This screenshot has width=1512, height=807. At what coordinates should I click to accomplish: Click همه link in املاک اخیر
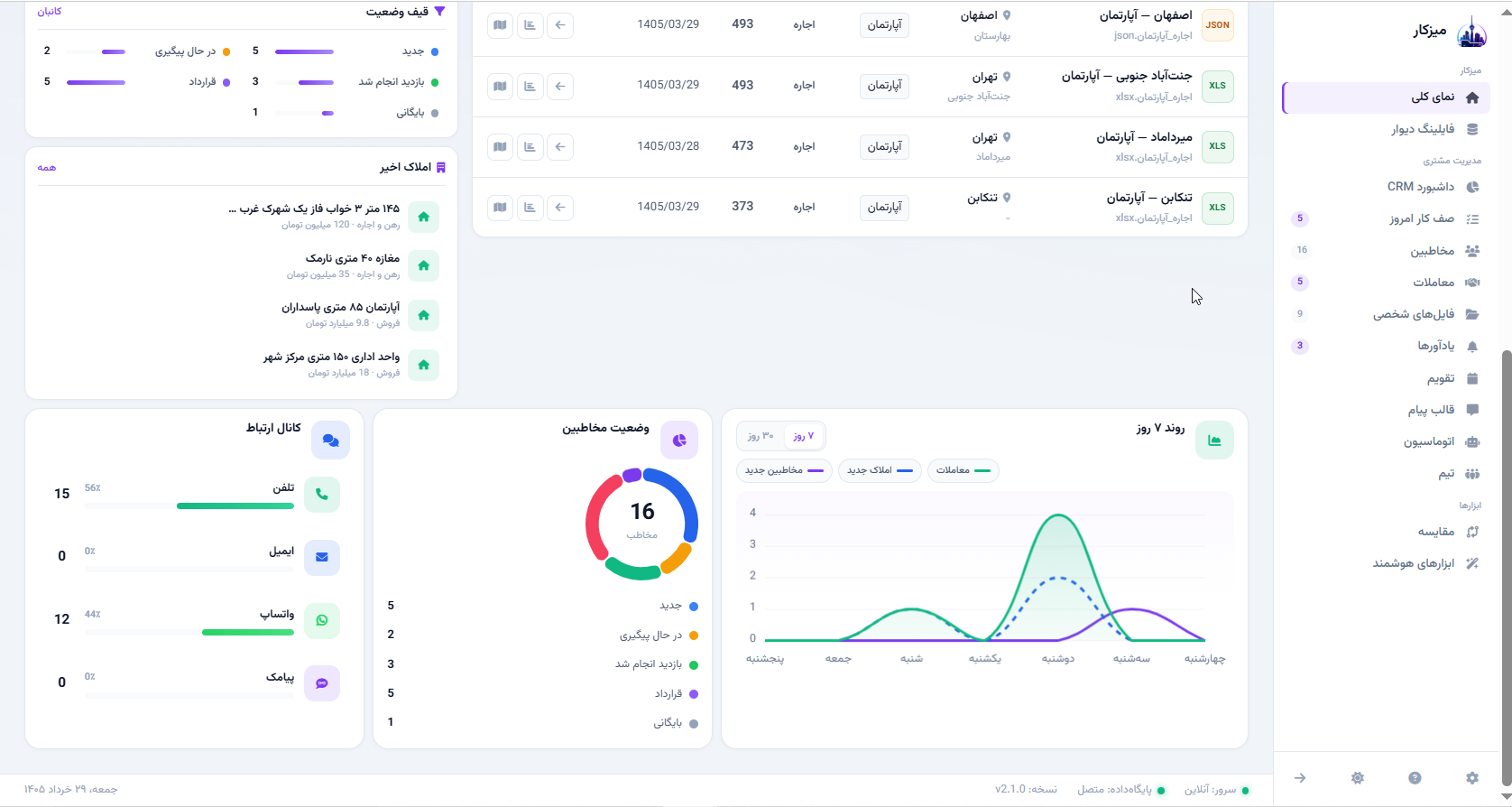[x=47, y=168]
